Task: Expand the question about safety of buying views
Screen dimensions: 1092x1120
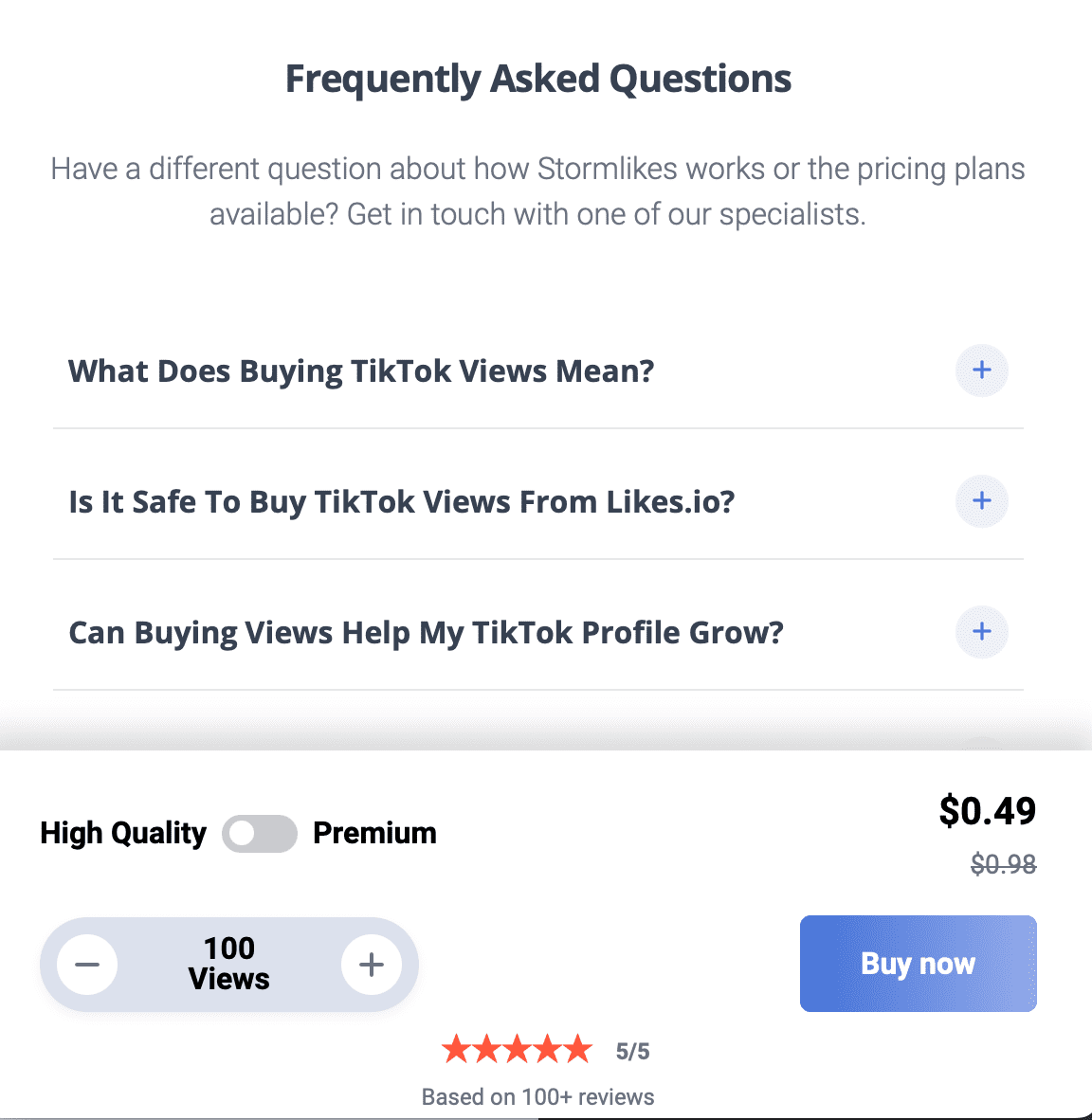Action: point(401,501)
